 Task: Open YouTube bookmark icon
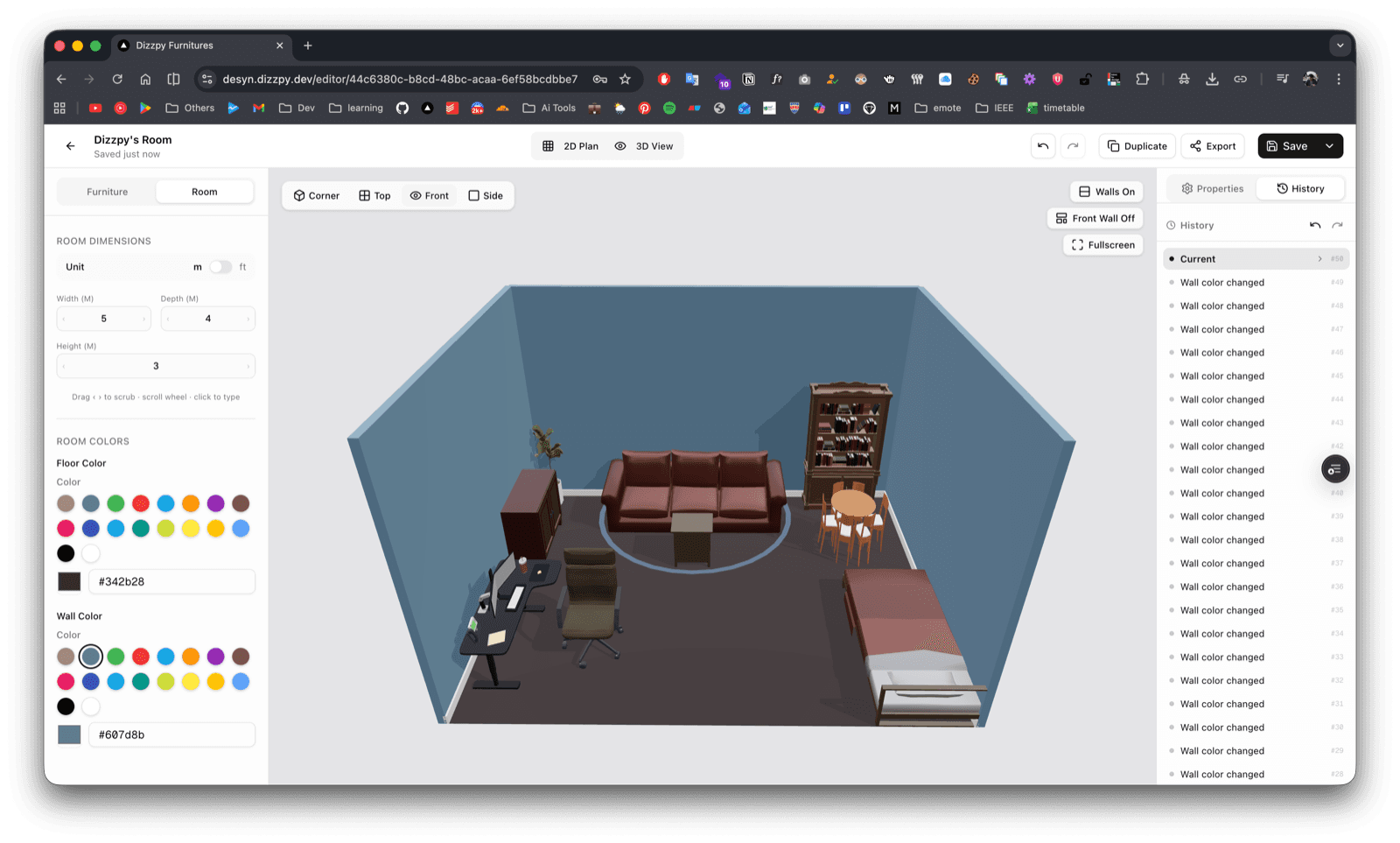[x=95, y=108]
